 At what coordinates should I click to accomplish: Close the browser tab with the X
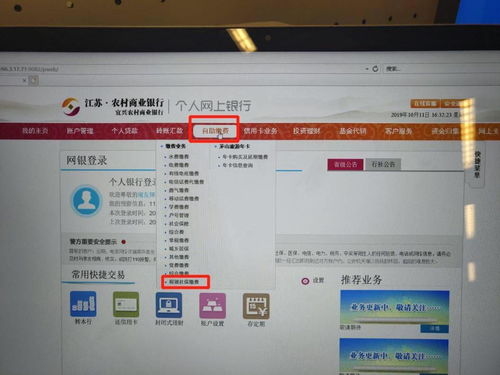point(24,80)
